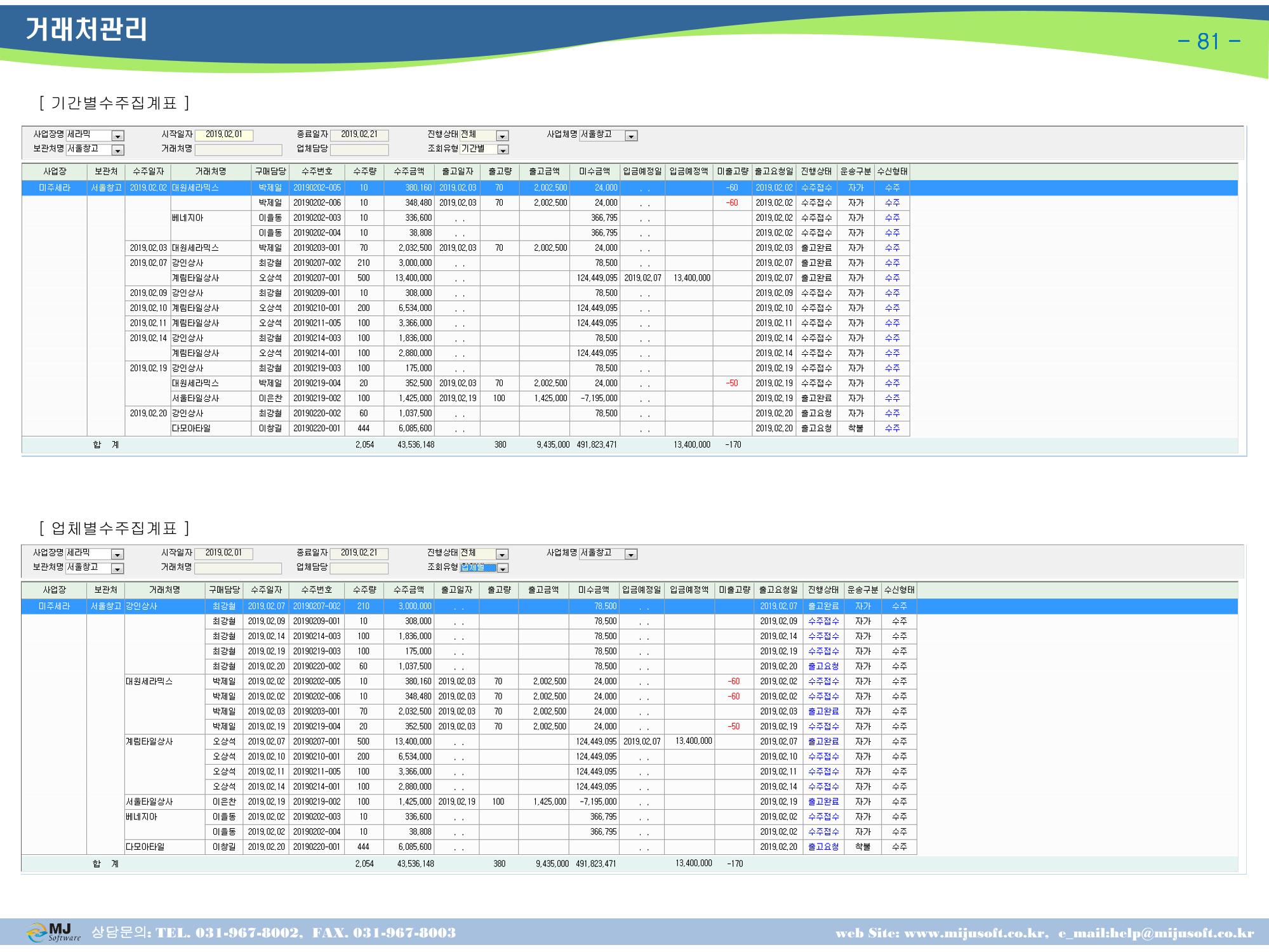
Task: Open 조회유형 기간별 dropdown in upper panel
Action: 503,150
